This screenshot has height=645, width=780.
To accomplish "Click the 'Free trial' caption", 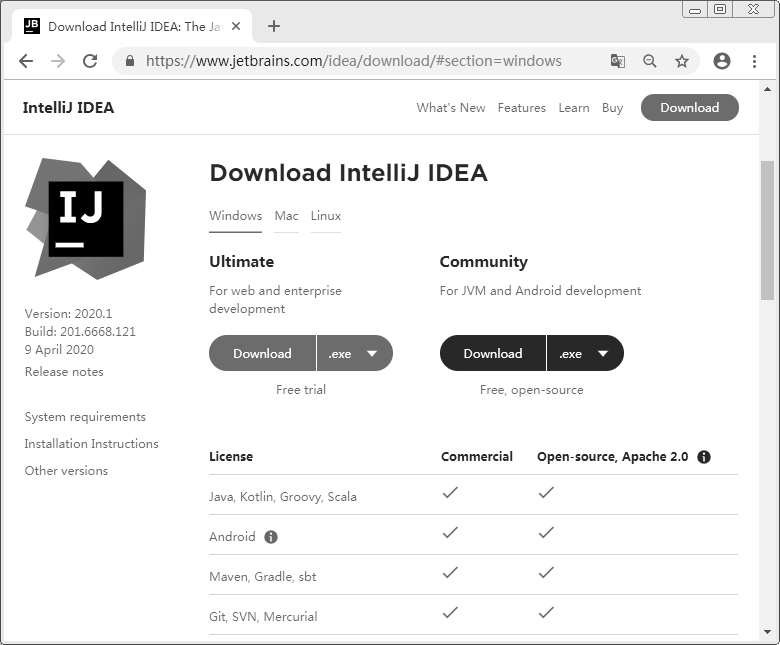I will click(x=301, y=389).
